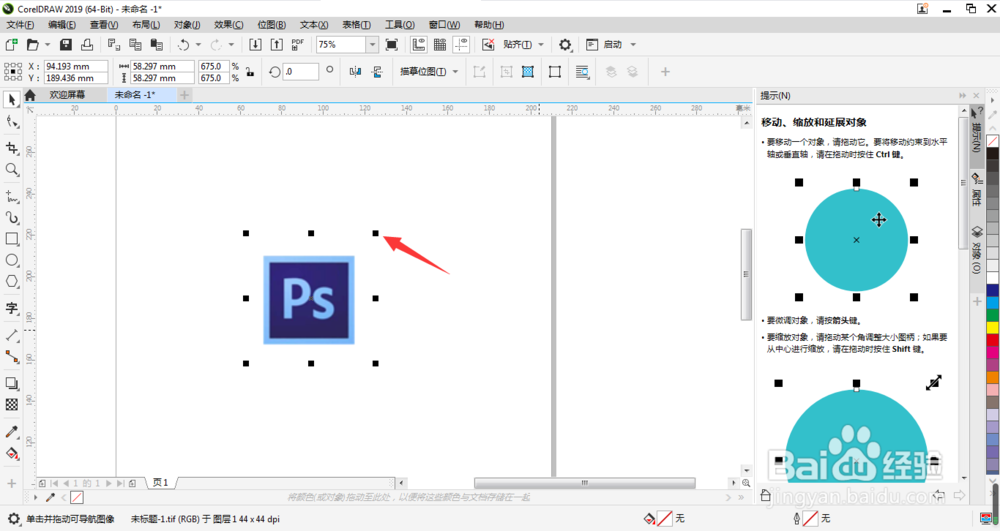
Task: Click the Cut icon in toolbar
Action: tap(114, 45)
